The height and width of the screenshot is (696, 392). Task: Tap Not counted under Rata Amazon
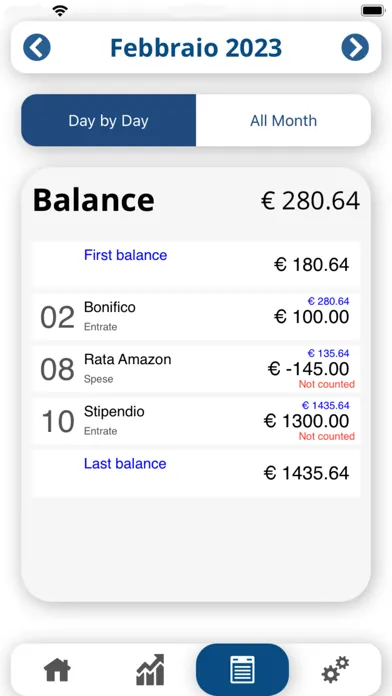coord(327,384)
